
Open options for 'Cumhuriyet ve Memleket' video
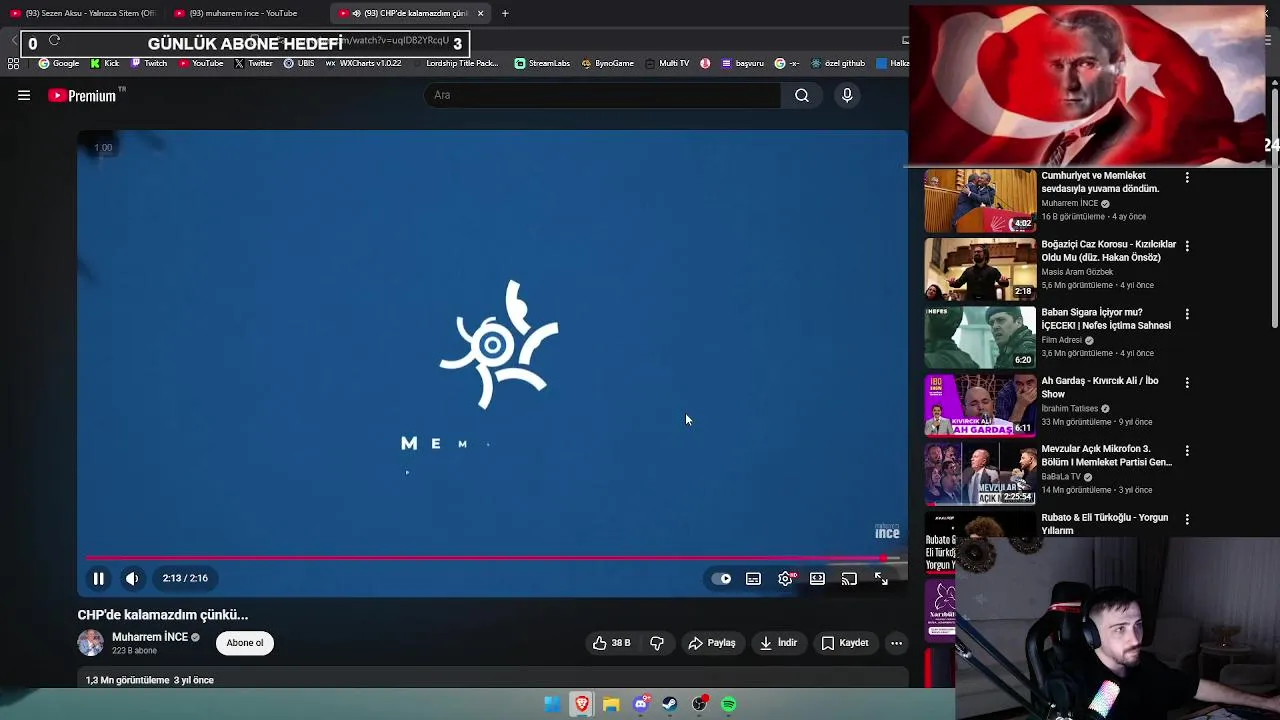tap(1187, 177)
